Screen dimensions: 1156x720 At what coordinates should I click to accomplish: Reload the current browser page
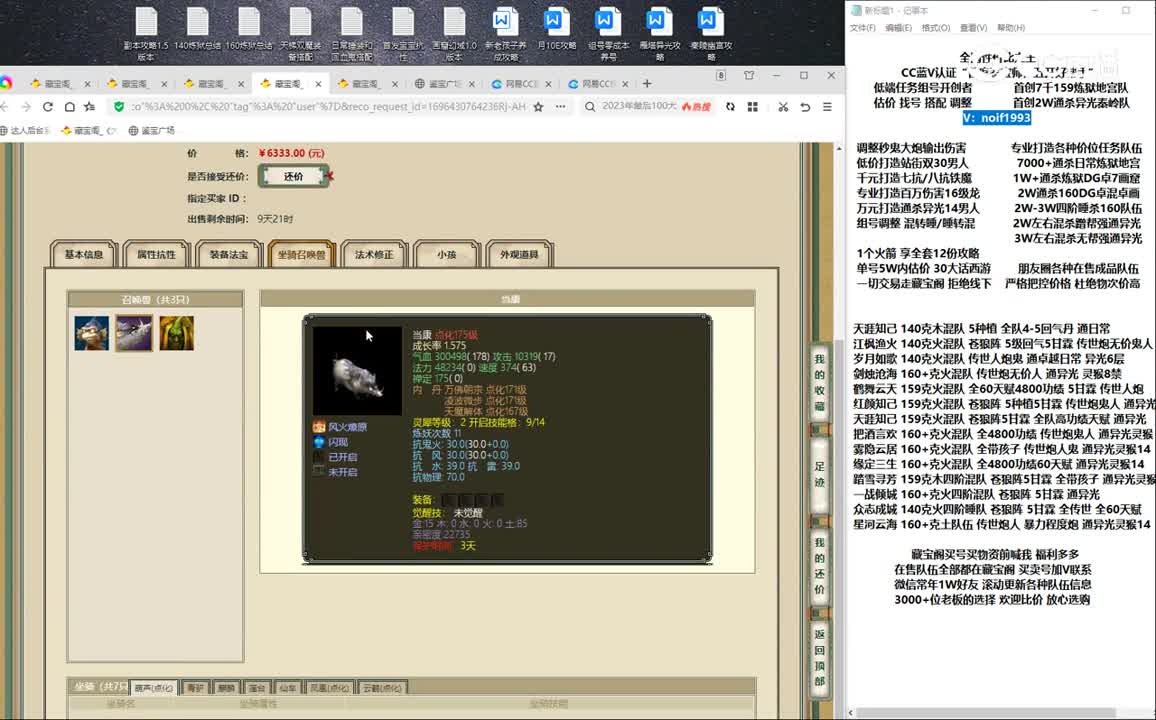48,107
